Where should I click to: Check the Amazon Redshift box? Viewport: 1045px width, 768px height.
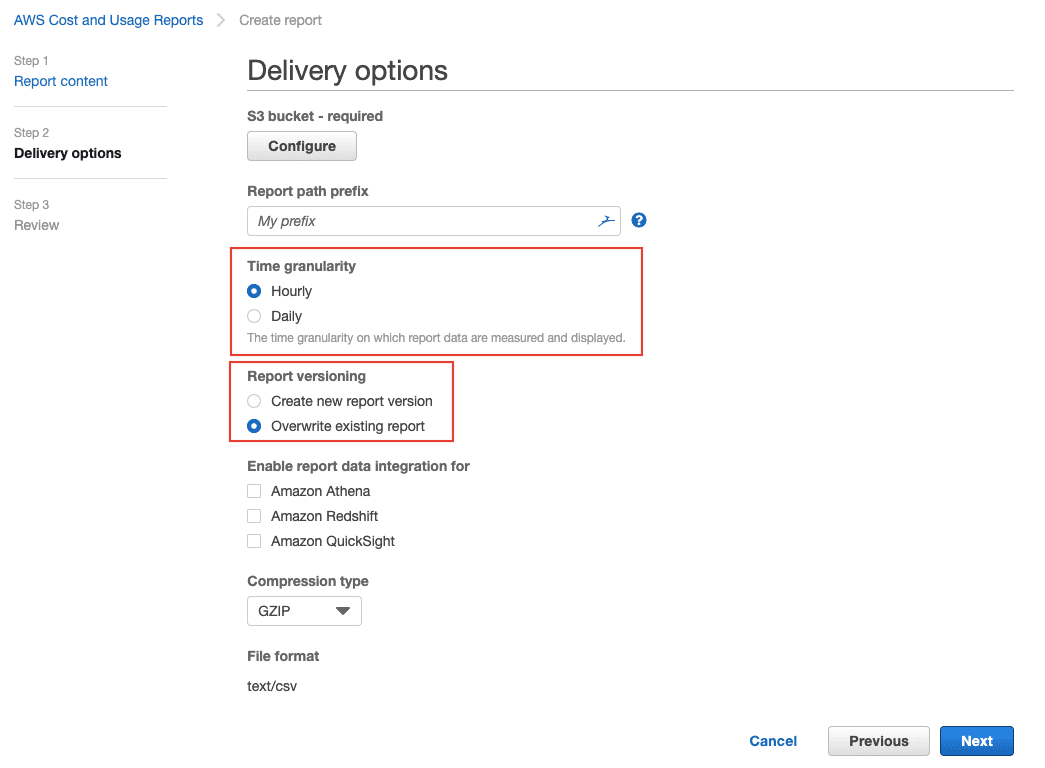click(254, 516)
